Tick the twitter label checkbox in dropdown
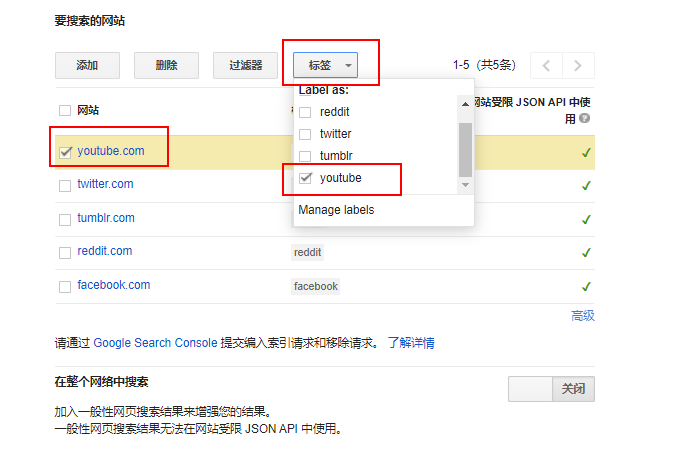This screenshot has height=453, width=698. (x=305, y=134)
